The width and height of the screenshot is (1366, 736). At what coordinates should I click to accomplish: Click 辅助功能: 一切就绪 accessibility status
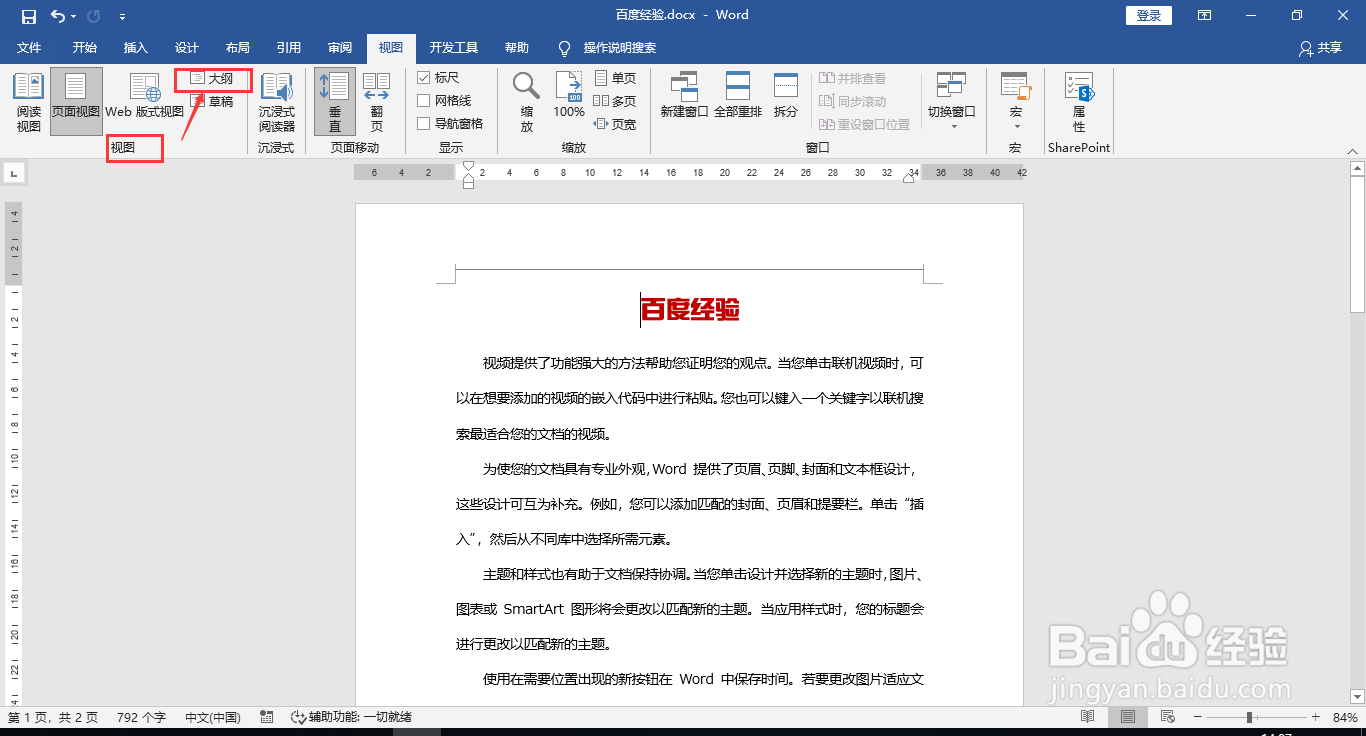(351, 717)
